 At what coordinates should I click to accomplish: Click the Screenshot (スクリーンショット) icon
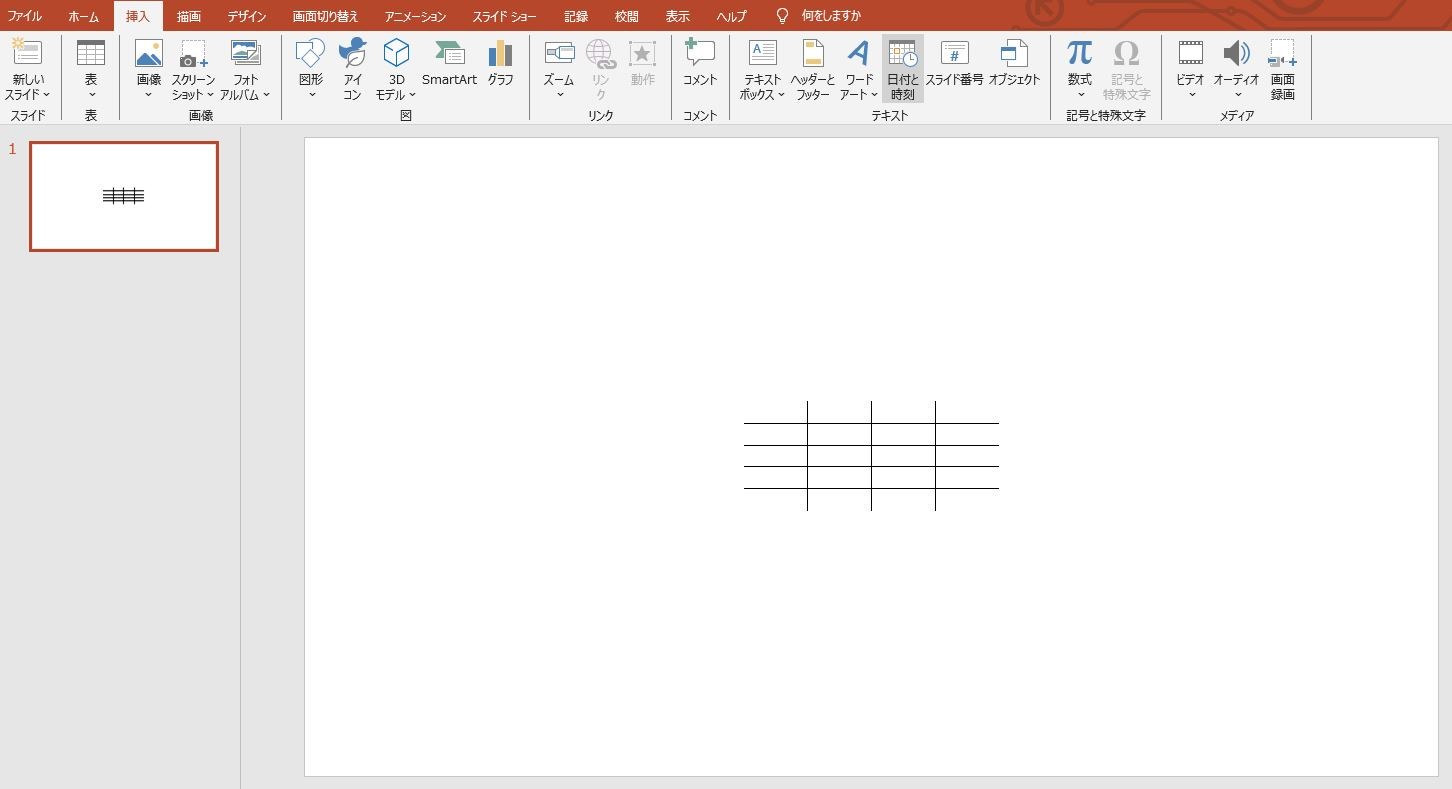[193, 53]
